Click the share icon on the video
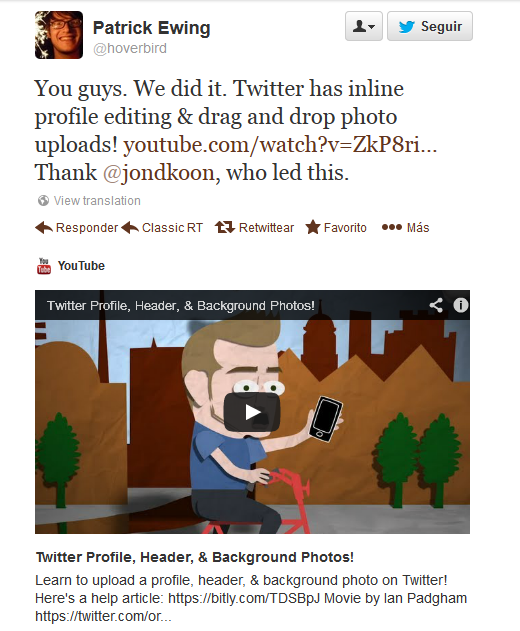520x631 pixels. (x=436, y=305)
